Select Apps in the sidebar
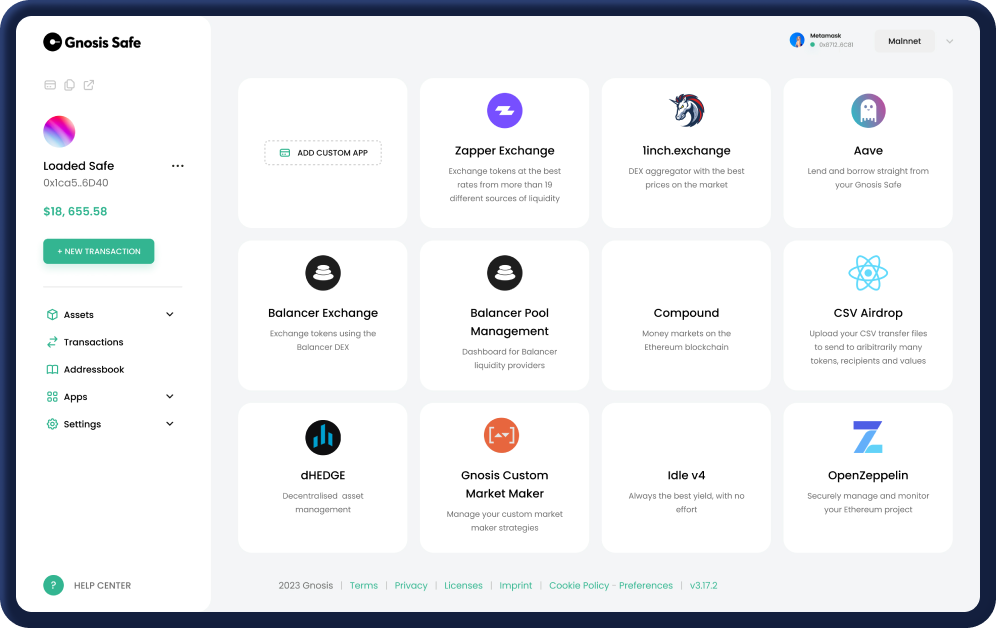The height and width of the screenshot is (628, 996). pyautogui.click(x=76, y=397)
